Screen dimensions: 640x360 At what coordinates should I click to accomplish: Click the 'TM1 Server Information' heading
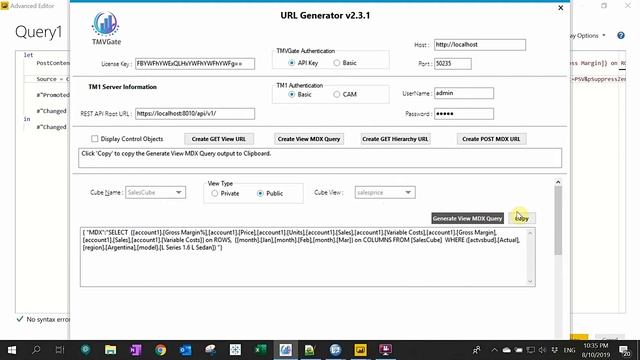[x=122, y=87]
